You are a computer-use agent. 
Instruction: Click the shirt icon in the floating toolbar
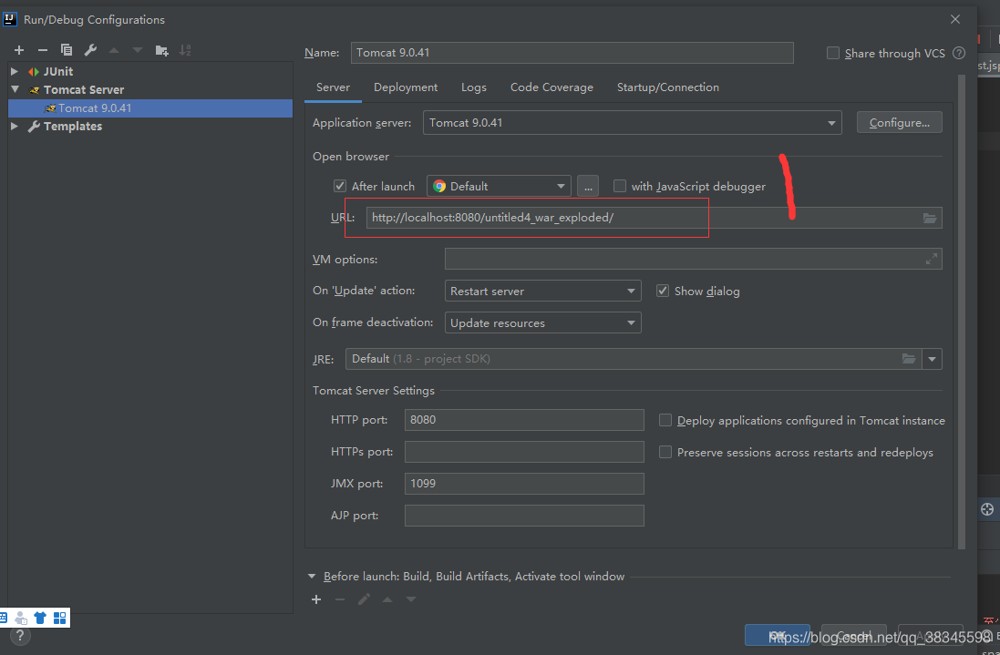pos(40,617)
